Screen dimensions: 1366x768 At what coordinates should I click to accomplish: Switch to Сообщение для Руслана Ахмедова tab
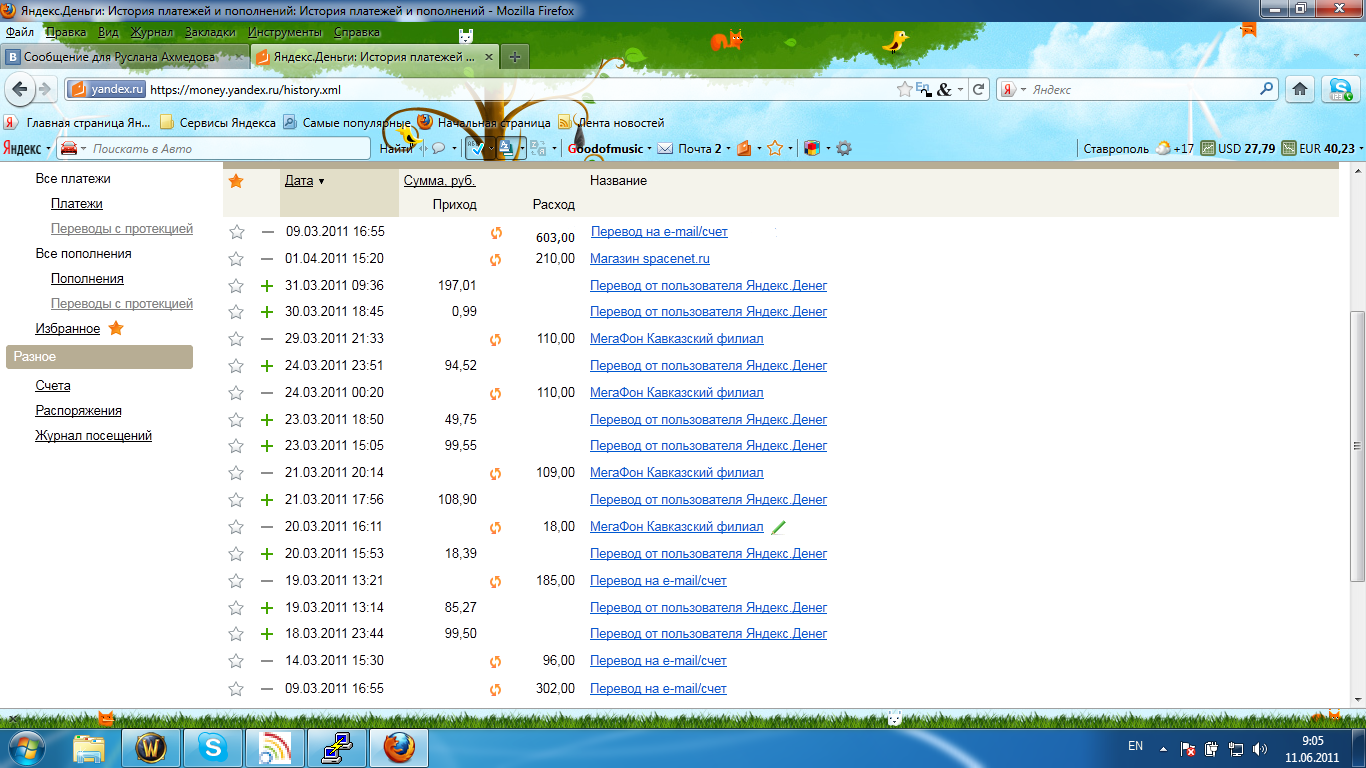click(124, 57)
